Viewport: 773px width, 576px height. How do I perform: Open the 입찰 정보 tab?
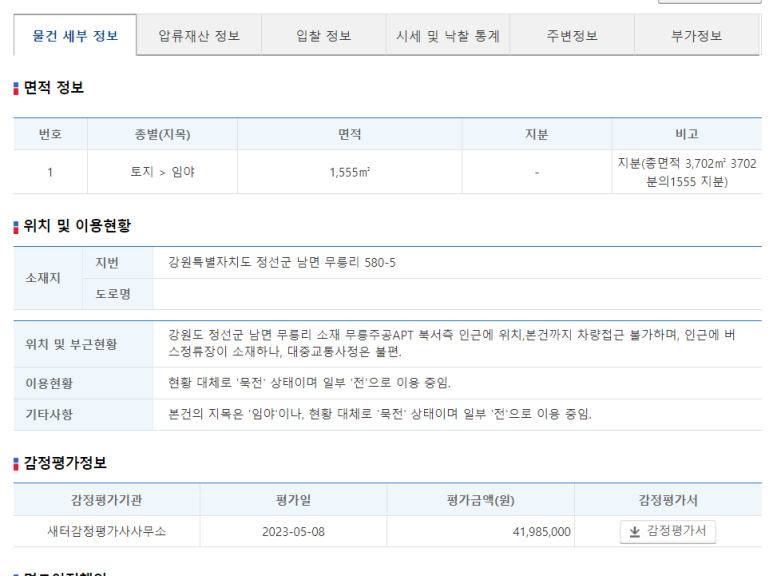click(x=323, y=36)
